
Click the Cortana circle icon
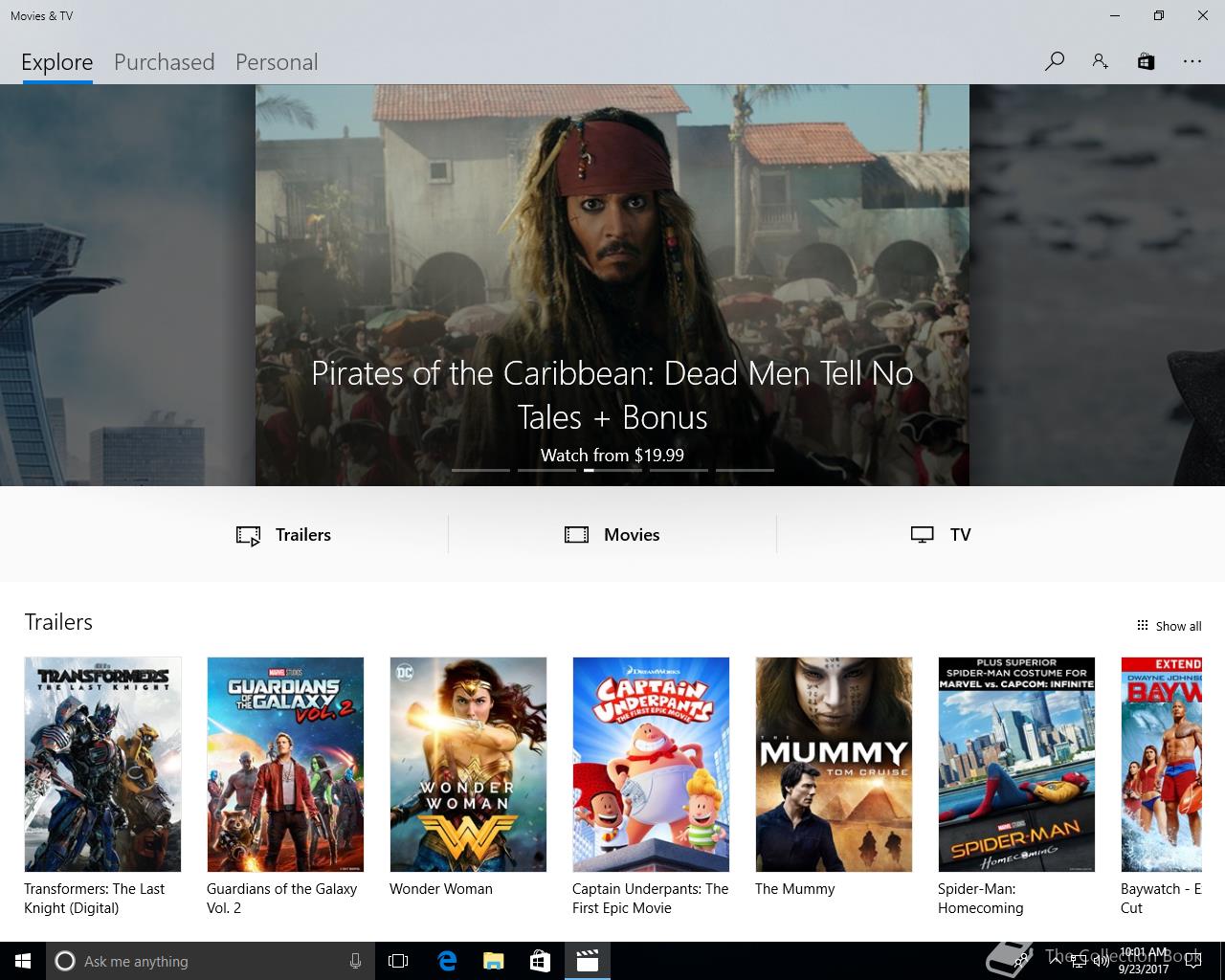[65, 961]
